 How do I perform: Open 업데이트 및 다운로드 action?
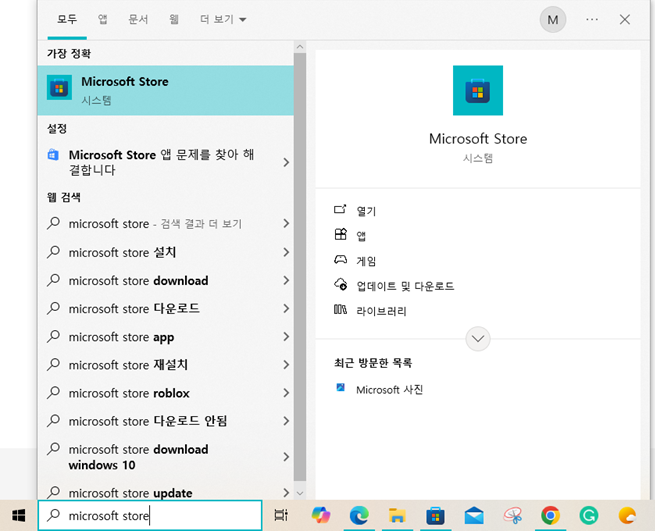405,286
